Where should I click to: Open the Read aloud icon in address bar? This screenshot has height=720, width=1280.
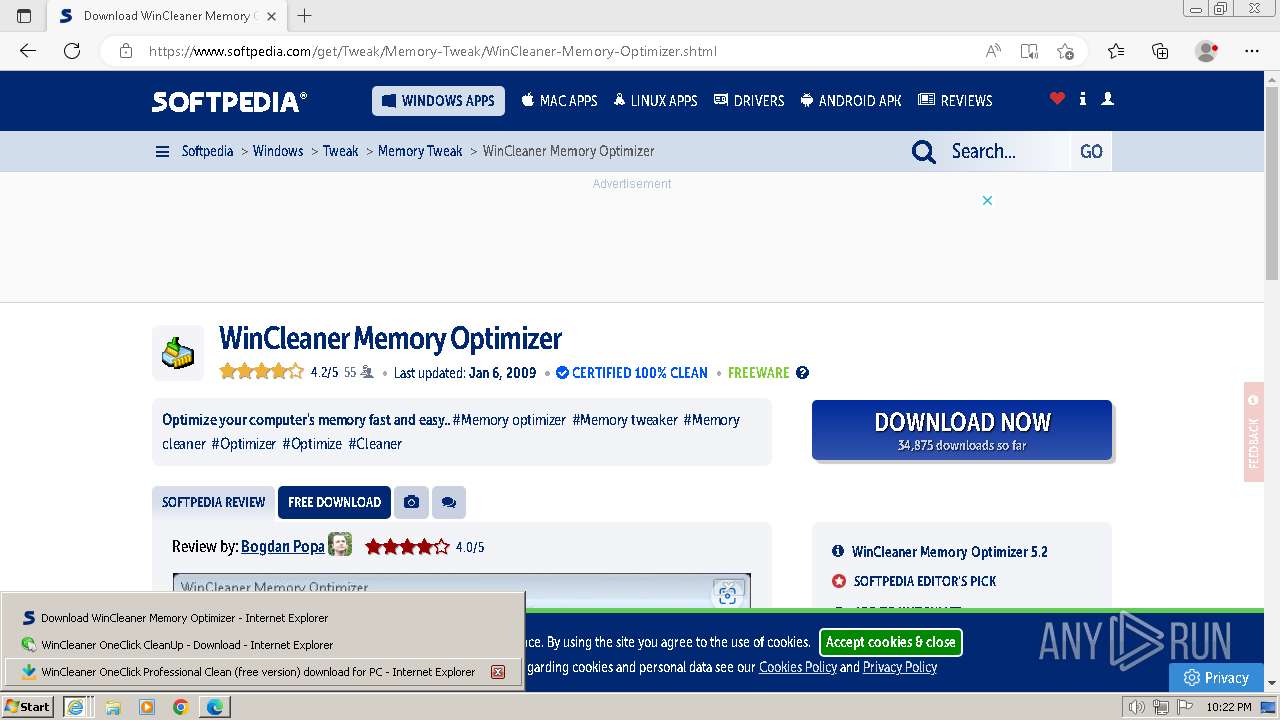tap(993, 51)
